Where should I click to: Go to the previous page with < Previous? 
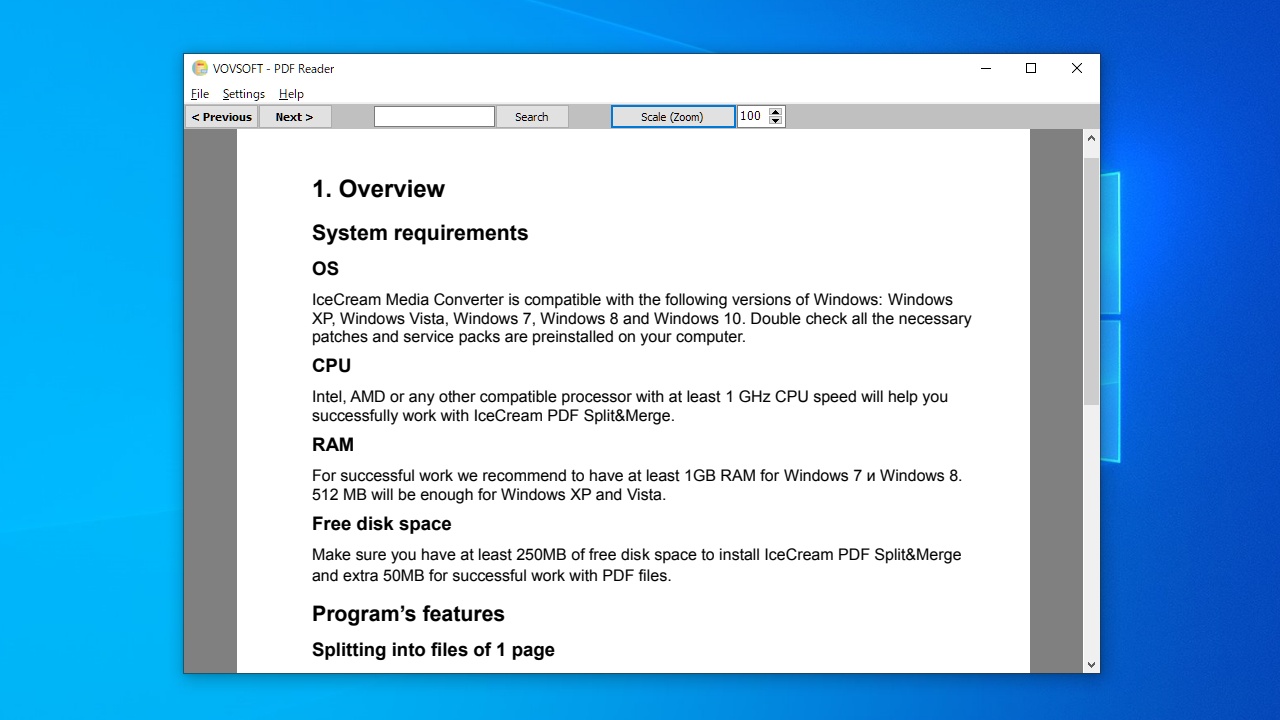pyautogui.click(x=222, y=117)
